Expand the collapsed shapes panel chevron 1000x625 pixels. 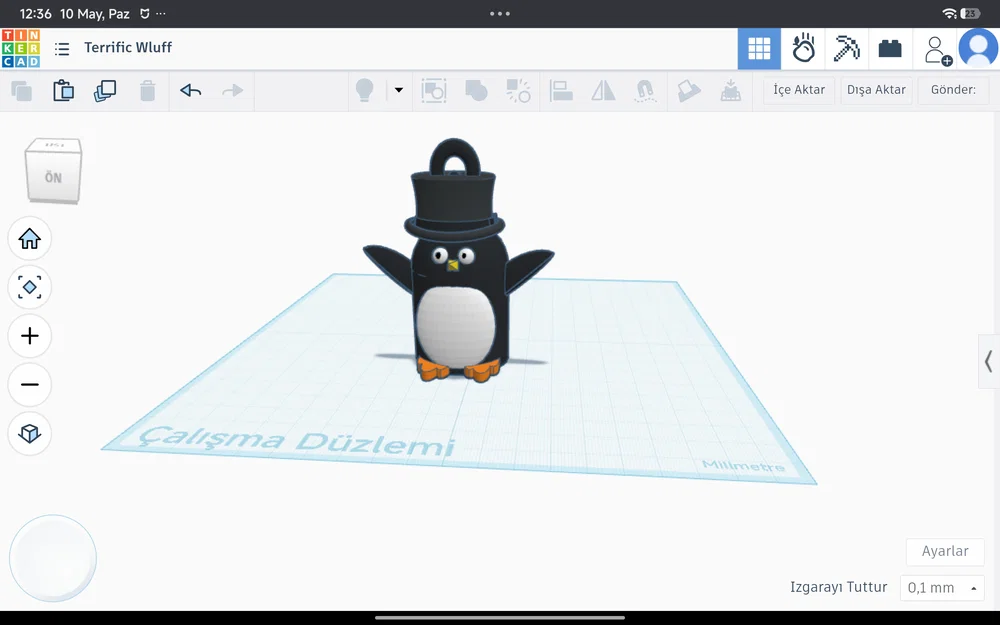pyautogui.click(x=989, y=361)
